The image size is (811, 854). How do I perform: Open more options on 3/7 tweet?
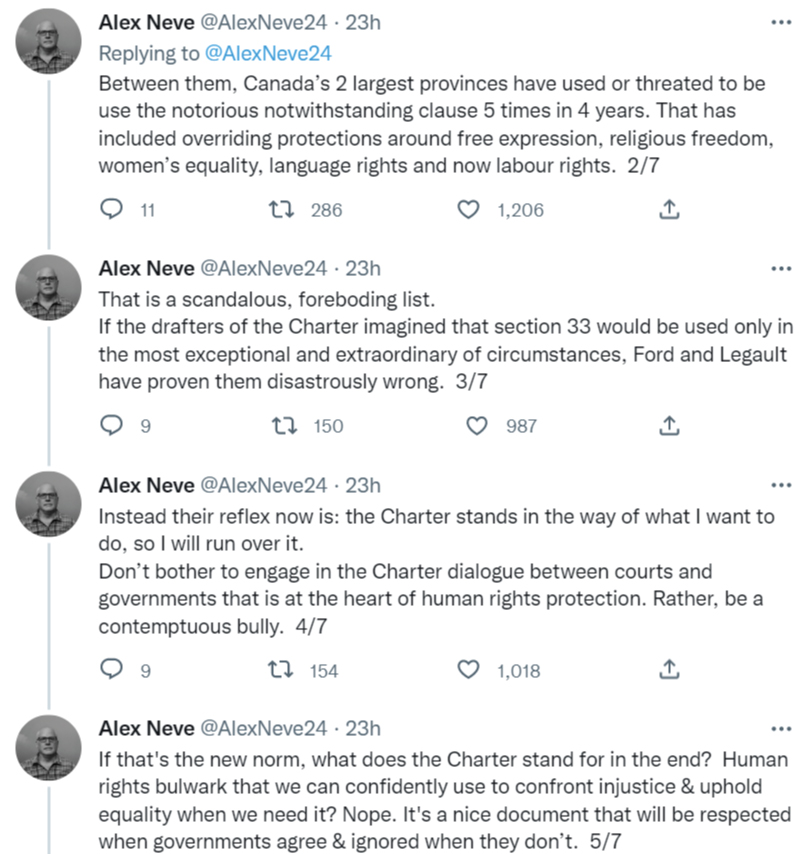tap(781, 269)
